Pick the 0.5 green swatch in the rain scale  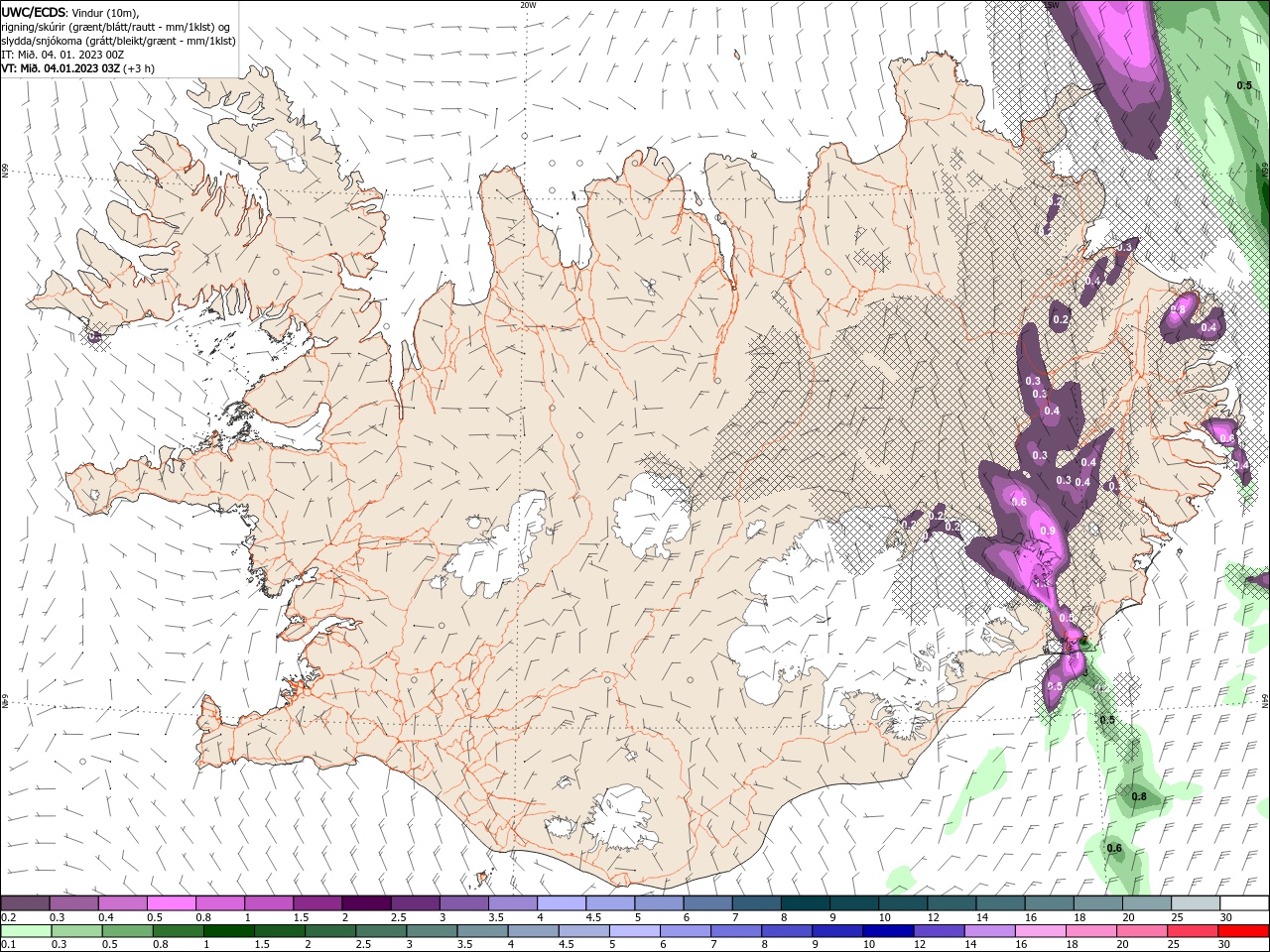128,931
